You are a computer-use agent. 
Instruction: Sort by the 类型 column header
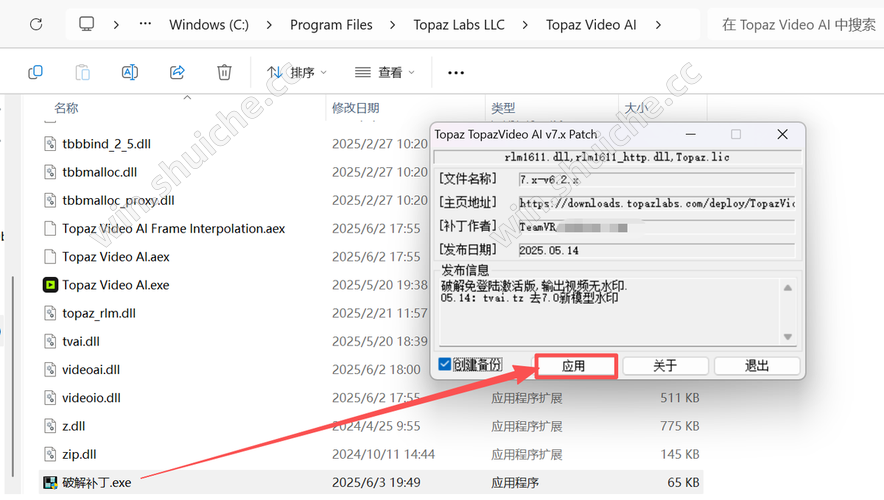point(503,108)
